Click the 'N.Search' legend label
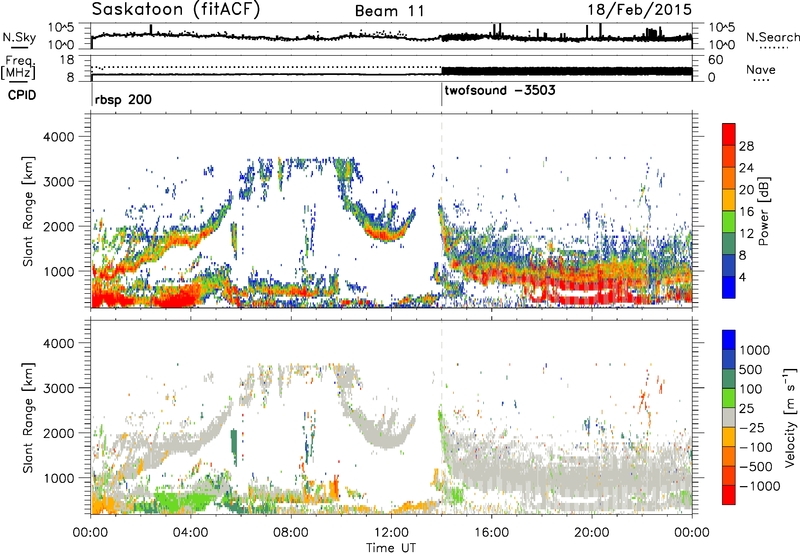 772,37
